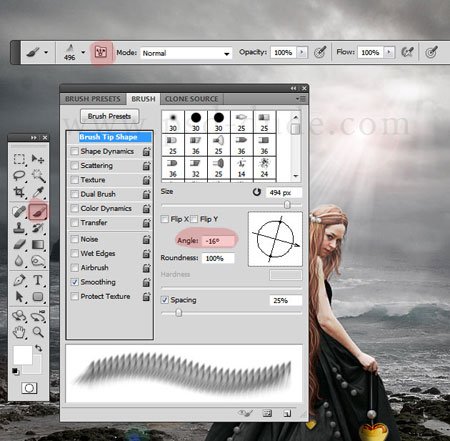Image resolution: width=450 pixels, height=441 pixels.
Task: Switch to the Brush tab
Action: [143, 99]
